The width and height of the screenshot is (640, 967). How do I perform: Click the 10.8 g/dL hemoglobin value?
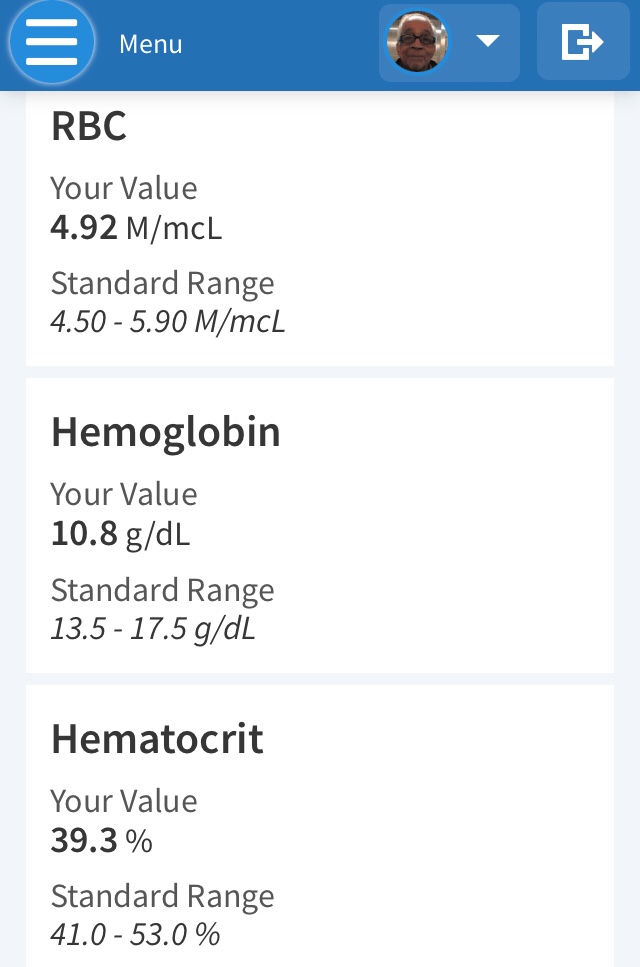120,534
